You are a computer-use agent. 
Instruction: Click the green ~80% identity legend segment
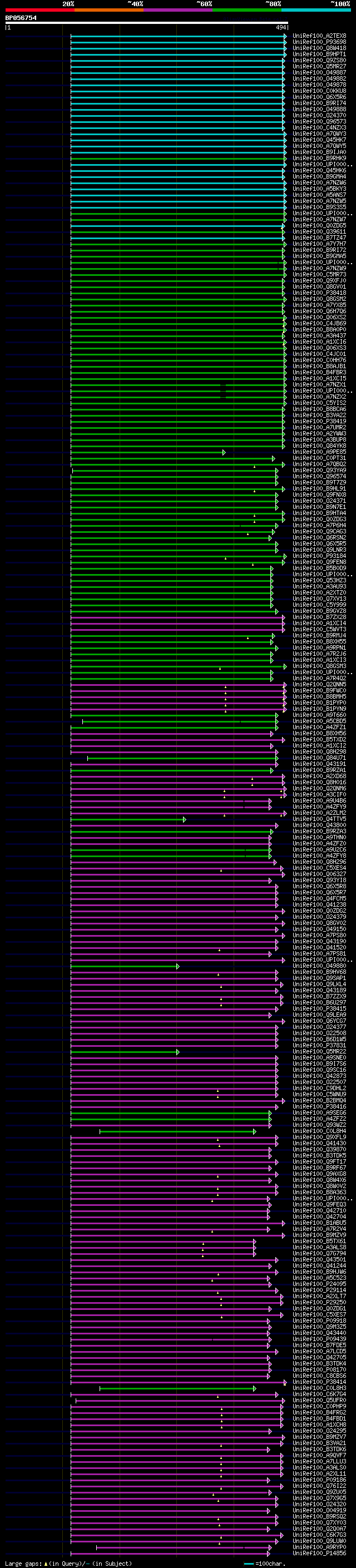pos(246,10)
